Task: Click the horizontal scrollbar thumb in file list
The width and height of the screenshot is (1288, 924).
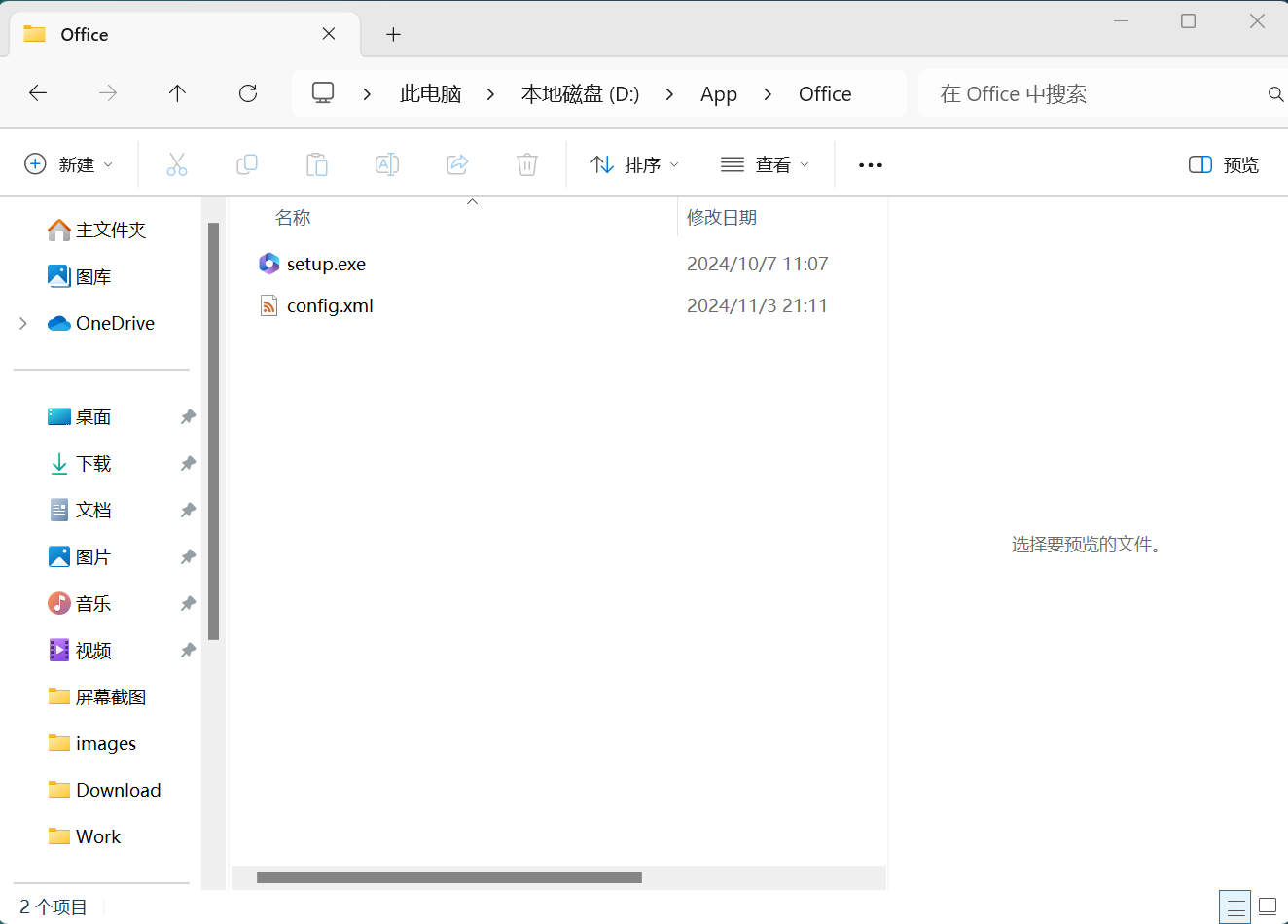Action: coord(449,877)
